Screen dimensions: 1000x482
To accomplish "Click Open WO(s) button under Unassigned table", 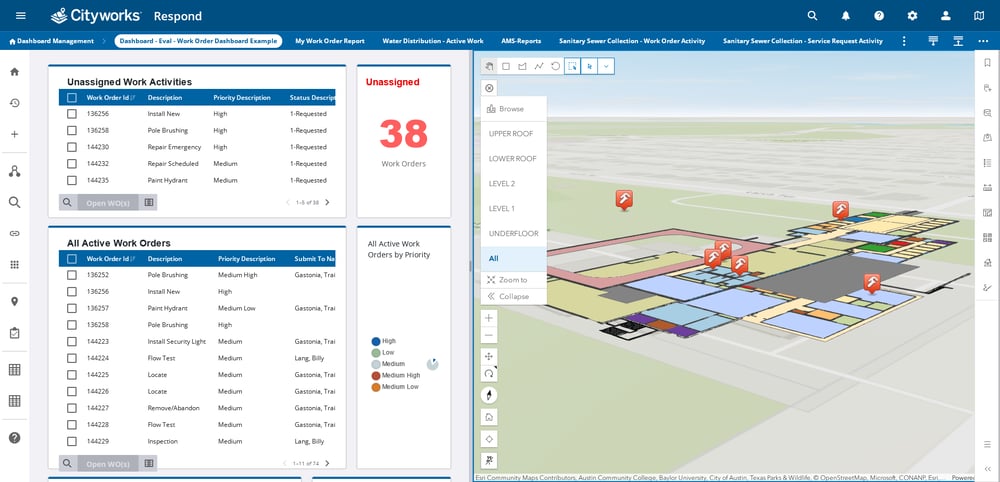I will tap(108, 202).
